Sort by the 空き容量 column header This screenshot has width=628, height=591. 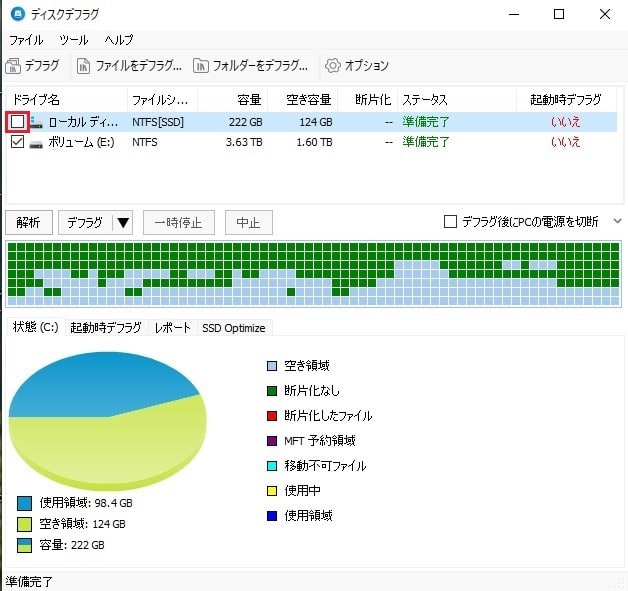303,99
